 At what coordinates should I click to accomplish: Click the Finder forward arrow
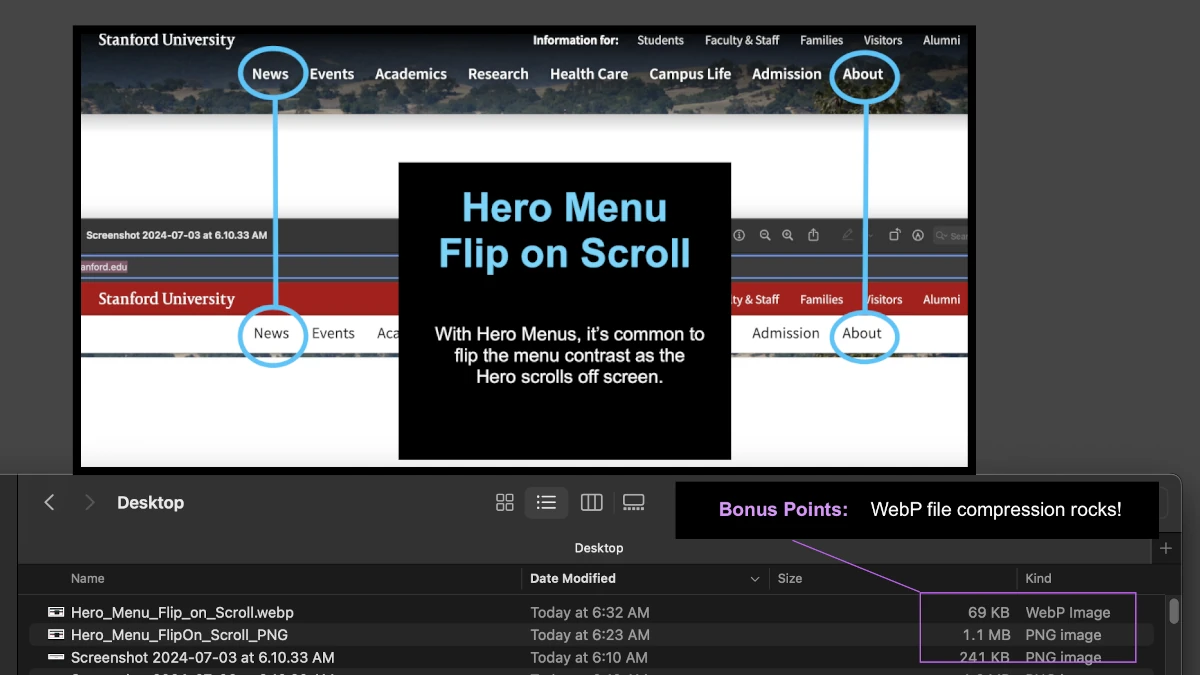pyautogui.click(x=89, y=503)
